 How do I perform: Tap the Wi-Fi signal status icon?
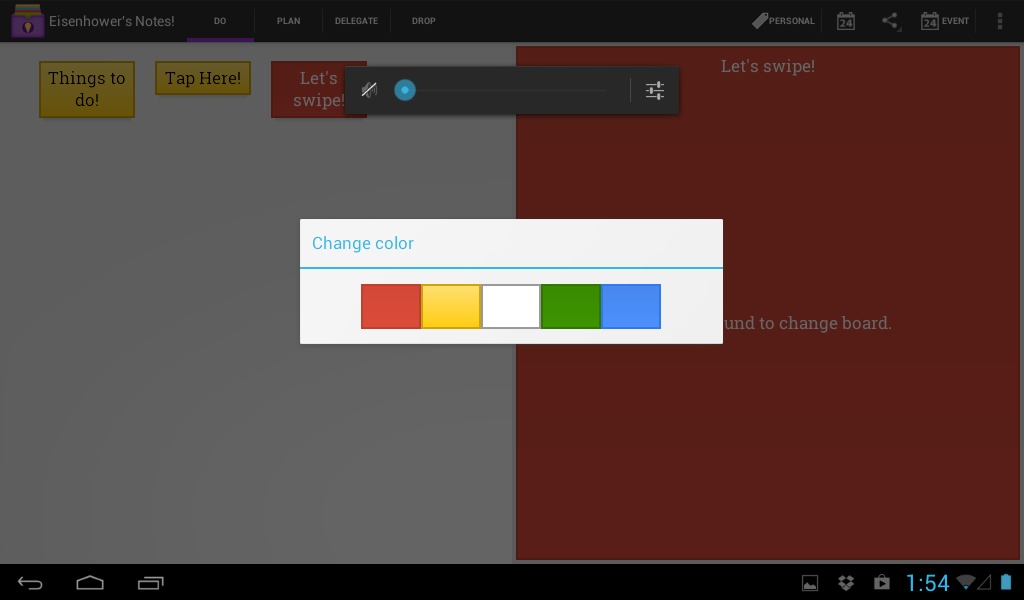coord(966,582)
